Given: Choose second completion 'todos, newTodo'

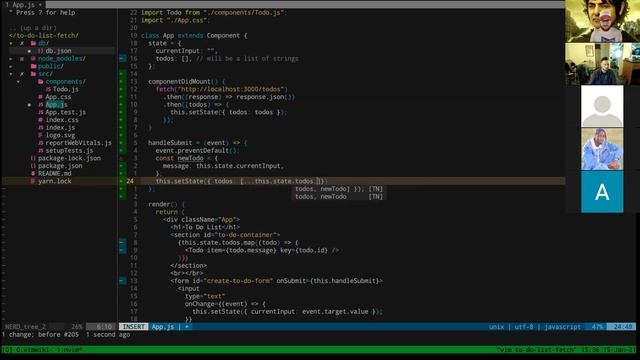Looking at the screenshot, I should coord(339,197).
